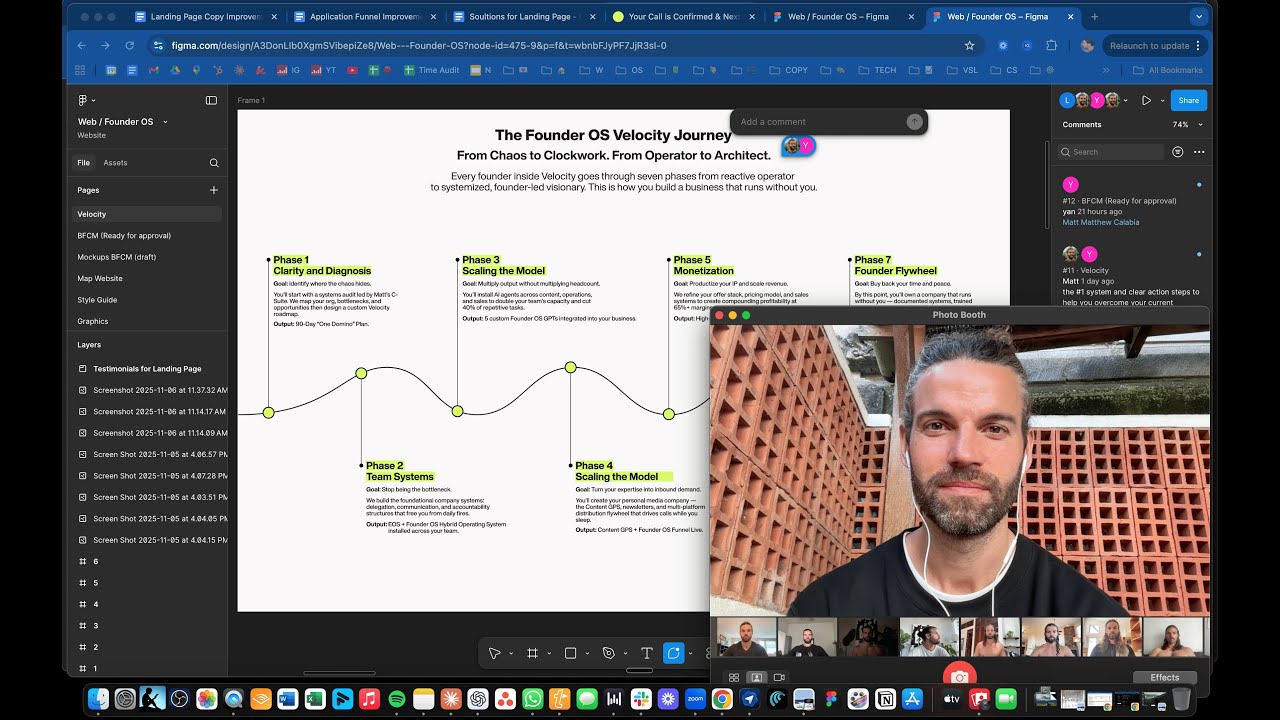Switch Photo Booth to single photo mode
Viewport: 1280px width, 720px height.
[x=757, y=677]
